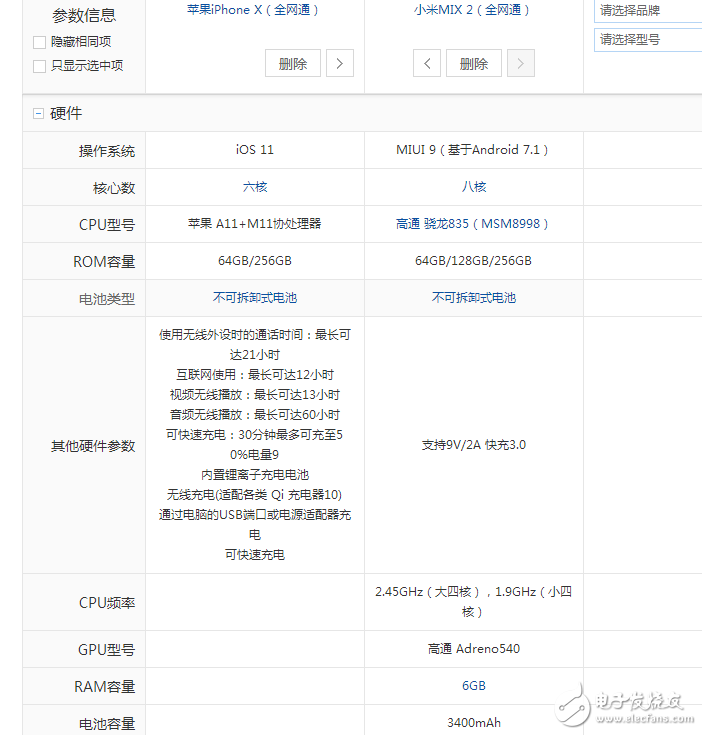The image size is (702, 735).
Task: Open 请选择品牌 brand dropdown
Action: [648, 11]
